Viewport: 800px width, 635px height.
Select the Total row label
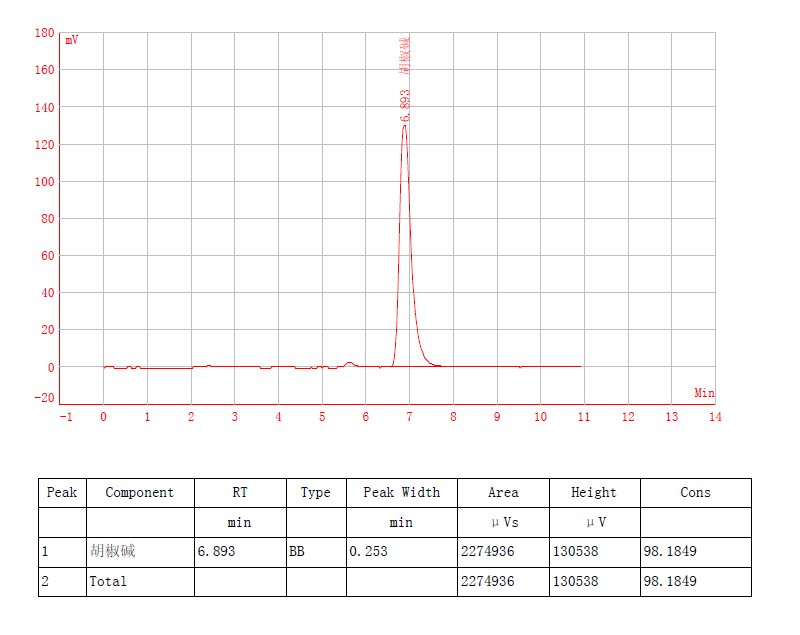[x=108, y=581]
